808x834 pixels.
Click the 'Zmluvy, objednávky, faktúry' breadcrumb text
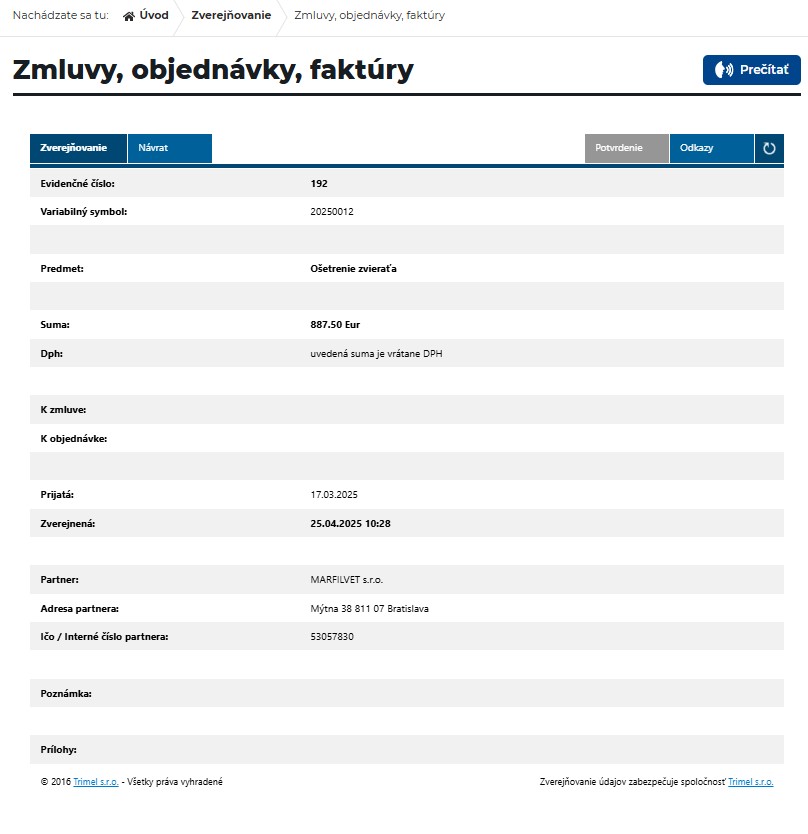click(x=369, y=16)
